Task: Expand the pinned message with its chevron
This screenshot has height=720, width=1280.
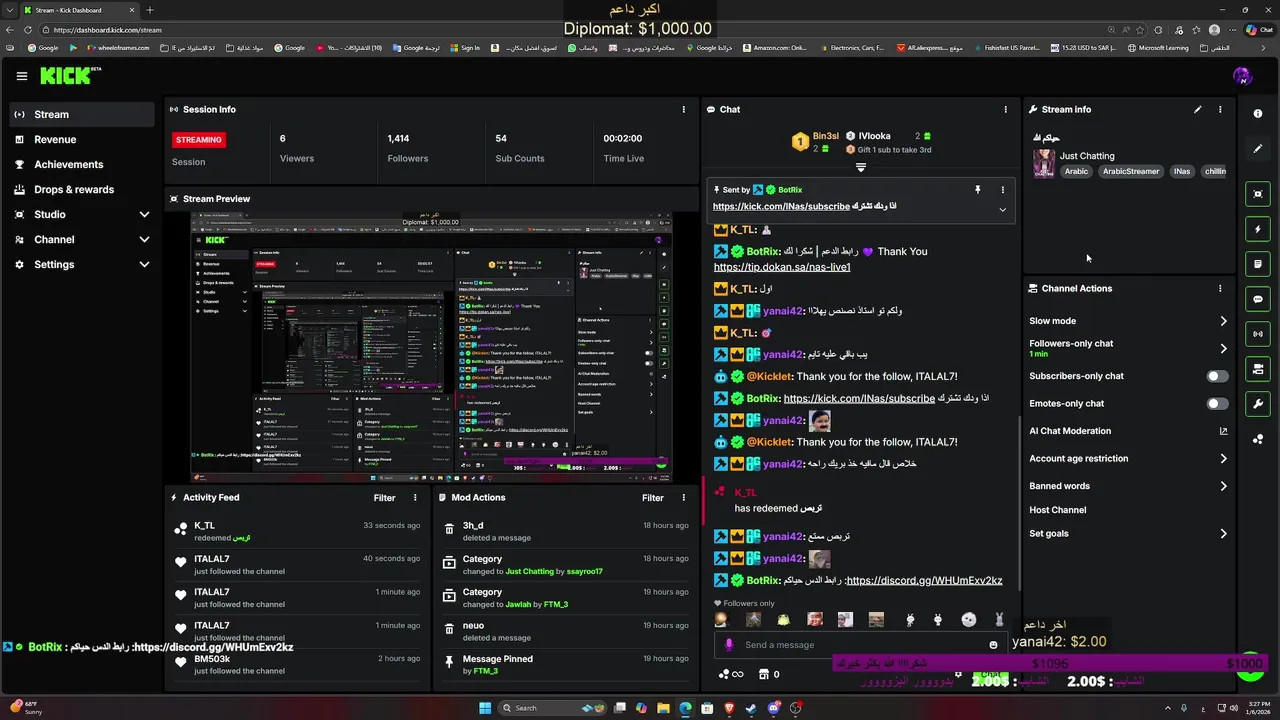Action: [x=1002, y=209]
